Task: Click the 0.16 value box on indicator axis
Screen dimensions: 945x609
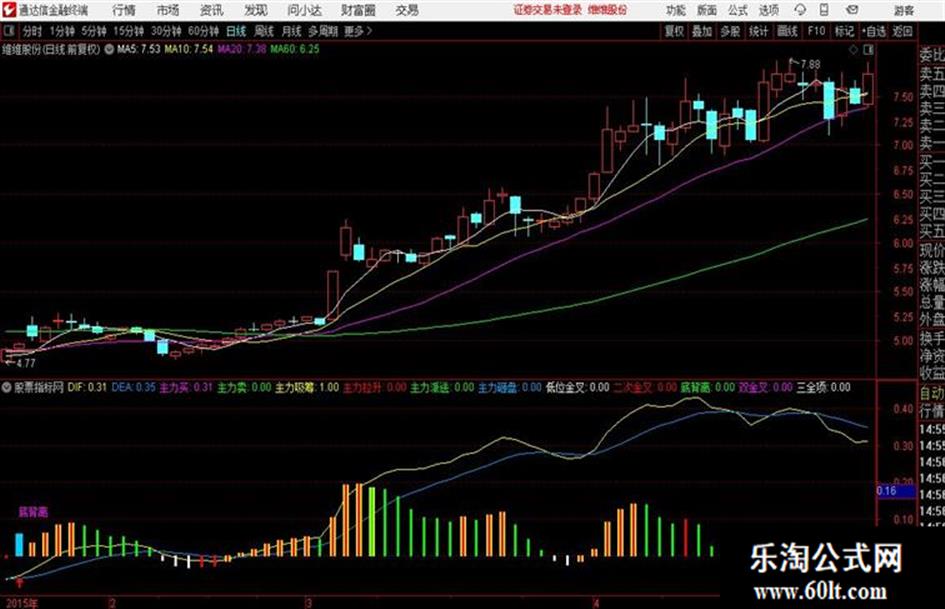Action: (x=896, y=491)
